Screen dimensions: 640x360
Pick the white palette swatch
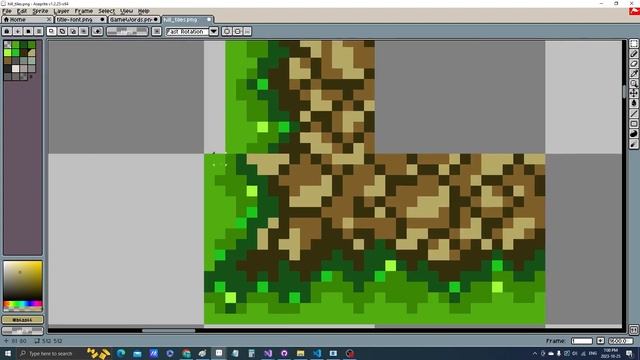click(x=15, y=68)
